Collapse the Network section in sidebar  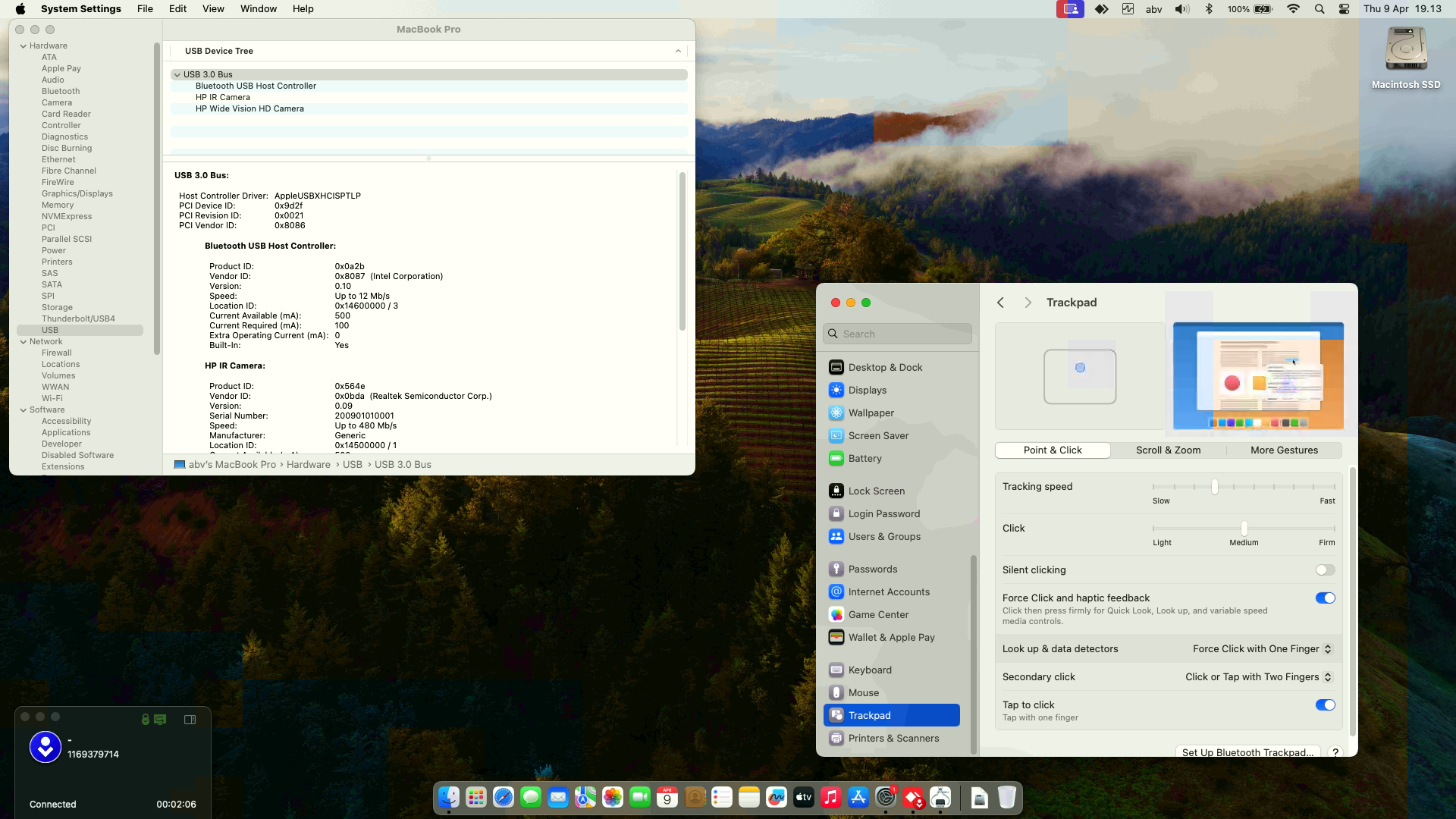[24, 341]
